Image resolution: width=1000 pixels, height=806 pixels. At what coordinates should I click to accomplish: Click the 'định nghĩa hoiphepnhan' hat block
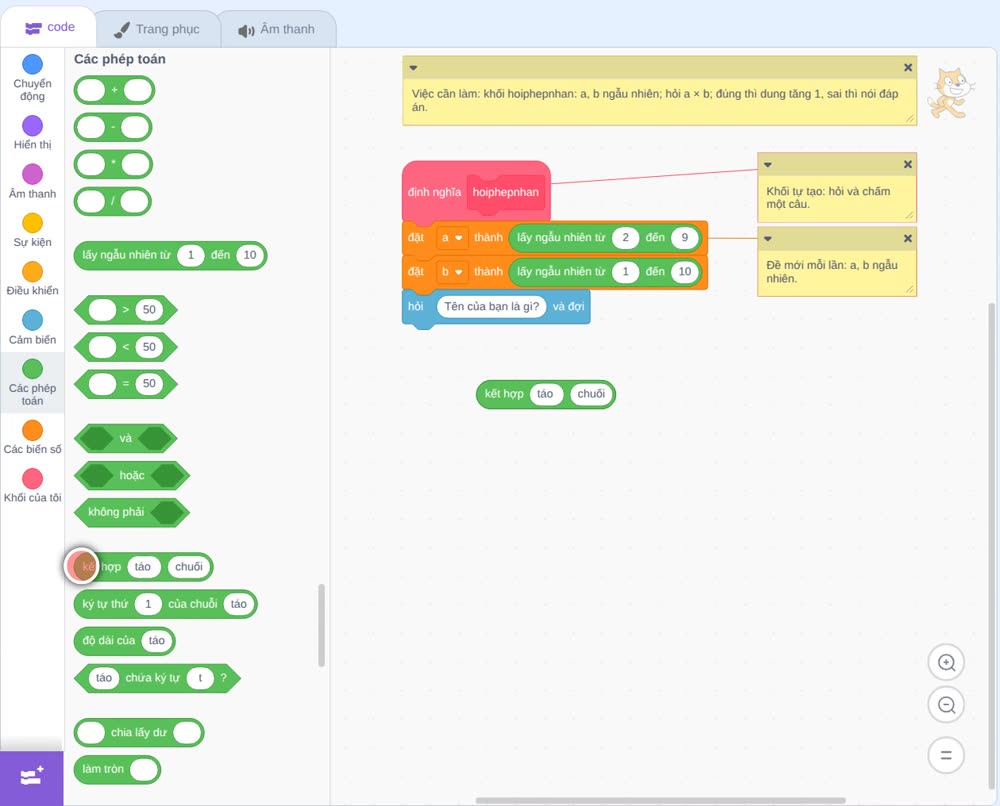[476, 191]
